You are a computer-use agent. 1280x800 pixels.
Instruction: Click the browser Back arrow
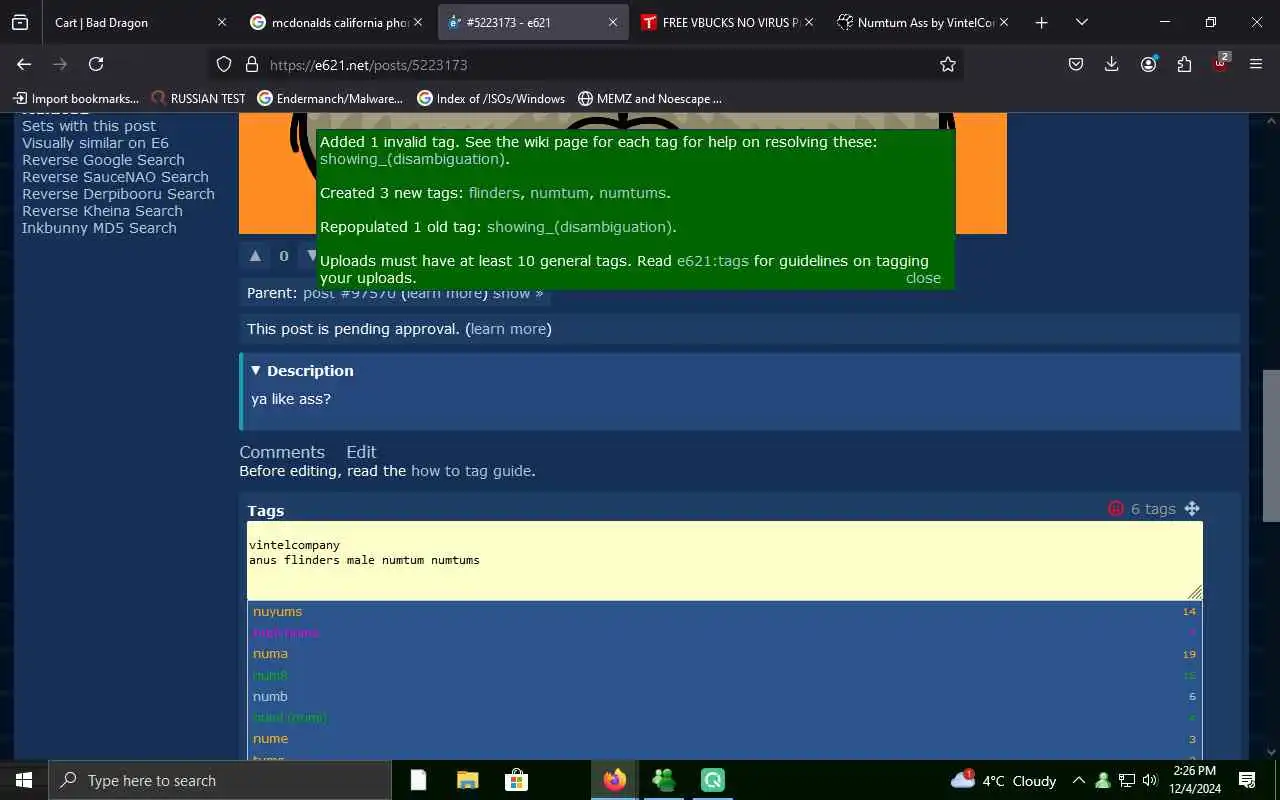24,64
